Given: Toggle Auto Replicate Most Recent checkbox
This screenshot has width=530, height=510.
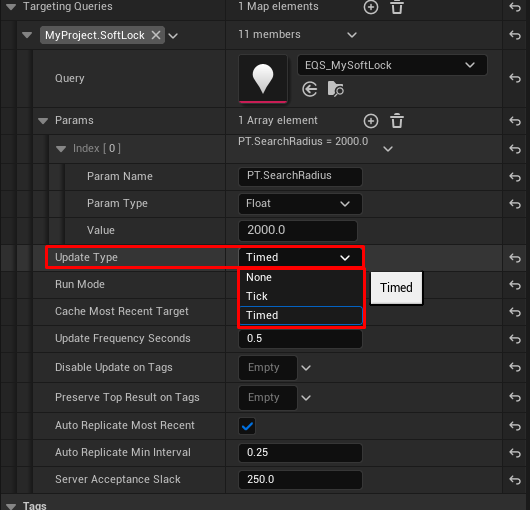Looking at the screenshot, I should 247,426.
